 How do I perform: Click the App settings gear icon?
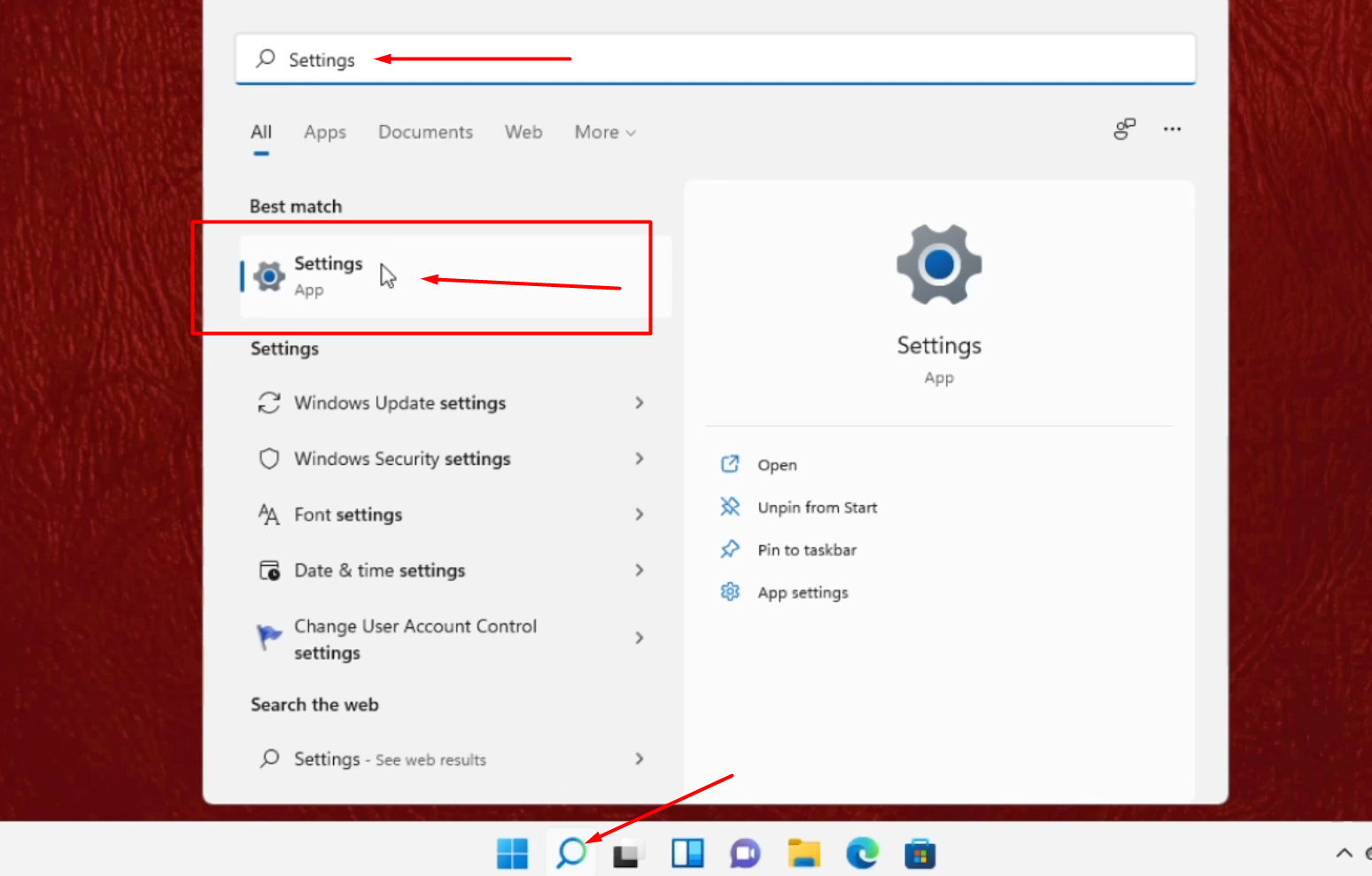(x=730, y=592)
